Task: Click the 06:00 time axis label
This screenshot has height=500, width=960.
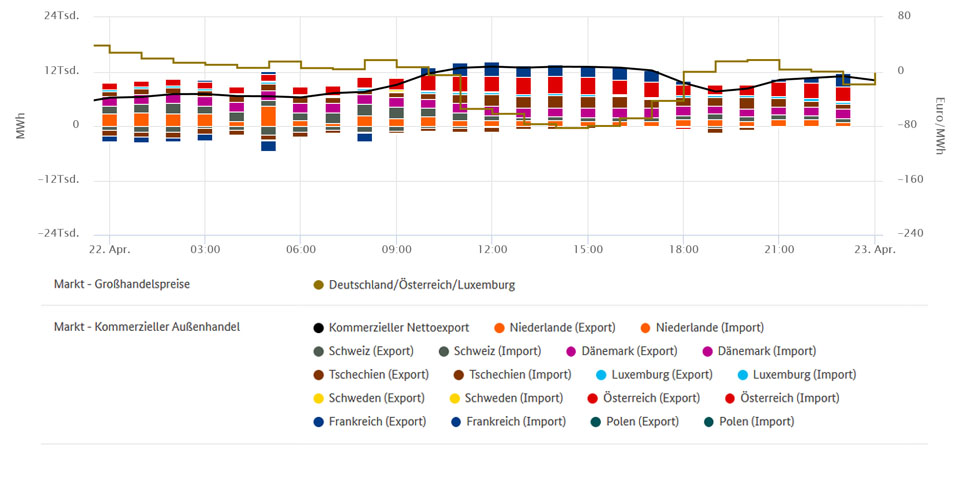Action: (x=301, y=250)
